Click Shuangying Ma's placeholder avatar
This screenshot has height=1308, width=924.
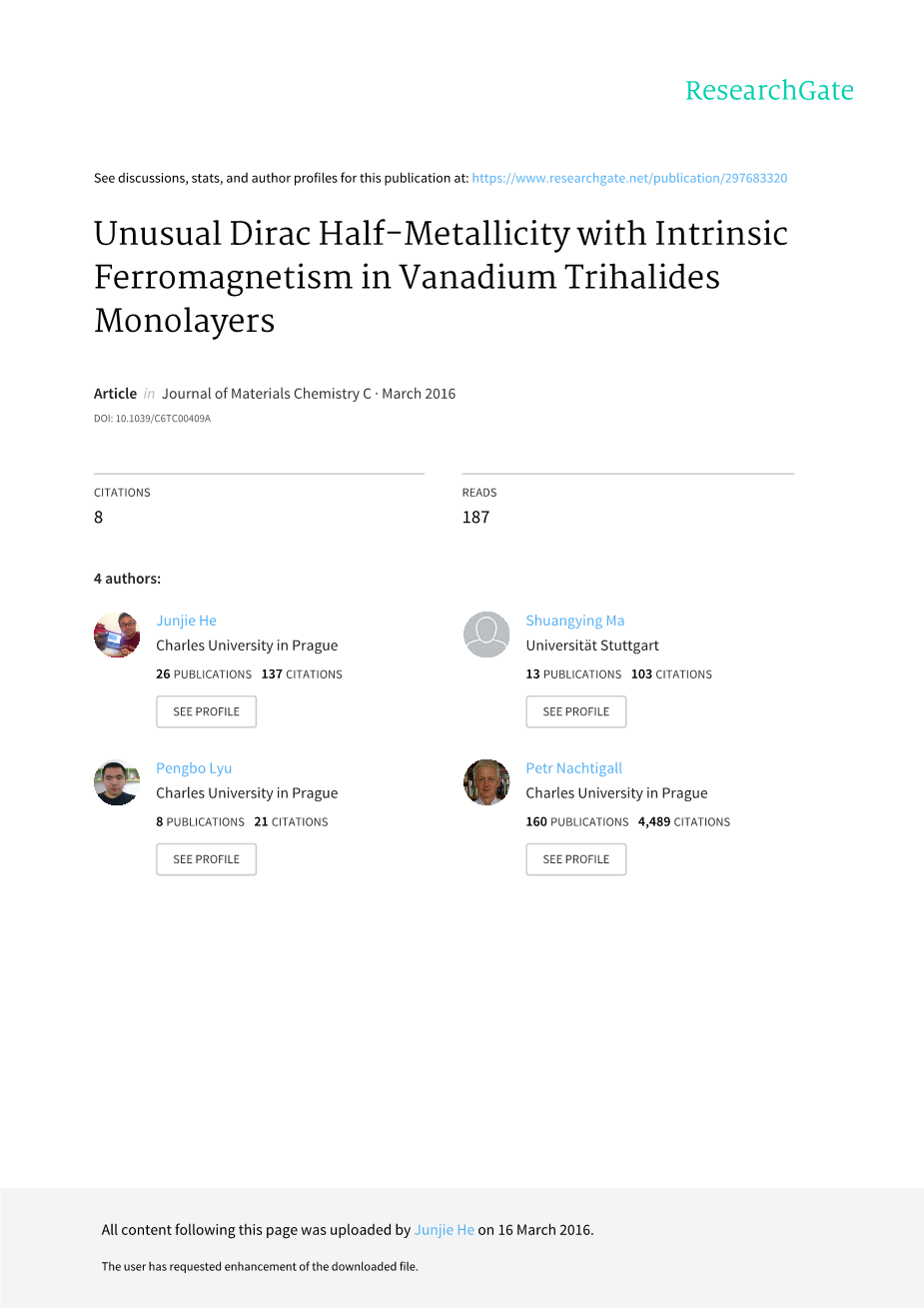coord(486,635)
